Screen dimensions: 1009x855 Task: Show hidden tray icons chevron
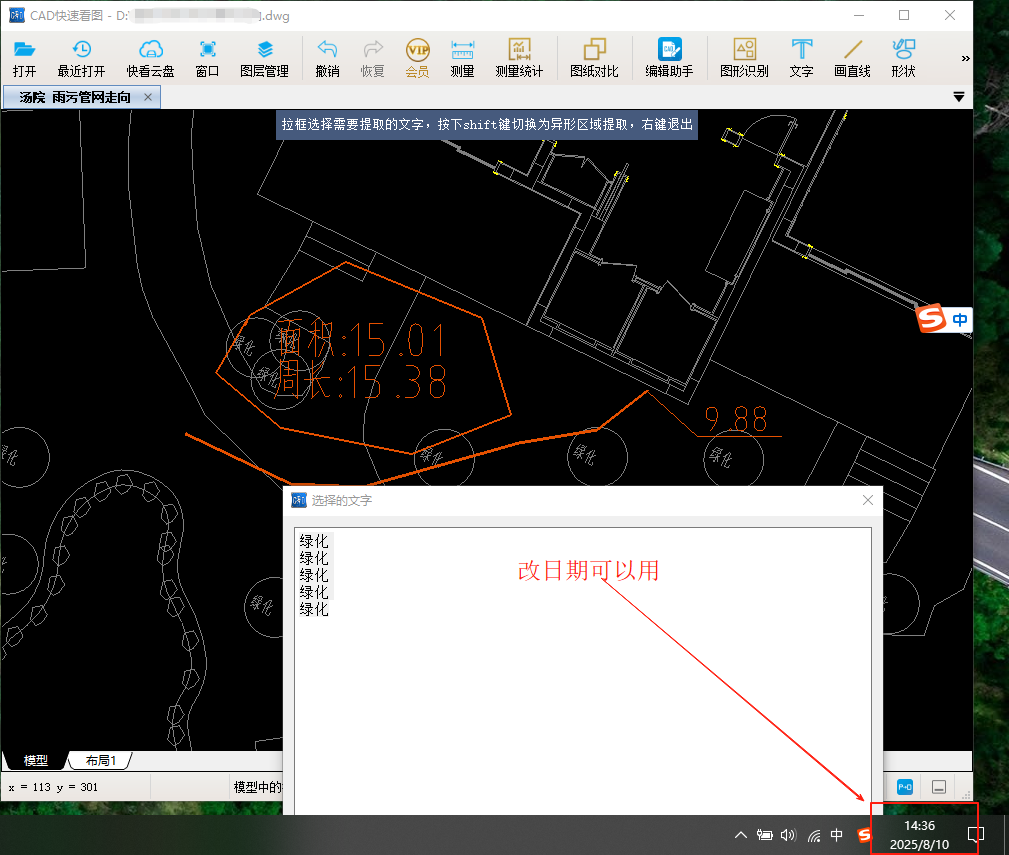741,835
